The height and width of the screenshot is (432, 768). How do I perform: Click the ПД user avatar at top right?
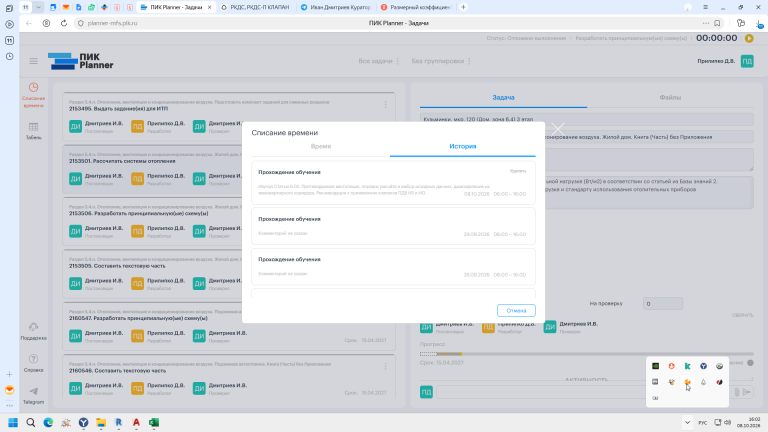[747, 61]
